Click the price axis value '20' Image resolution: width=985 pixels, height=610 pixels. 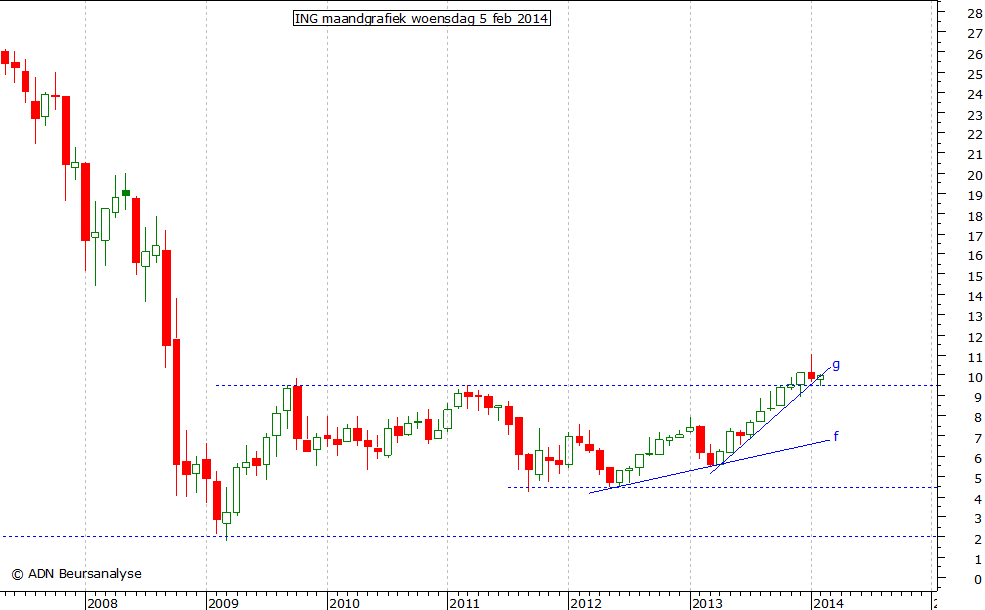tap(975, 176)
